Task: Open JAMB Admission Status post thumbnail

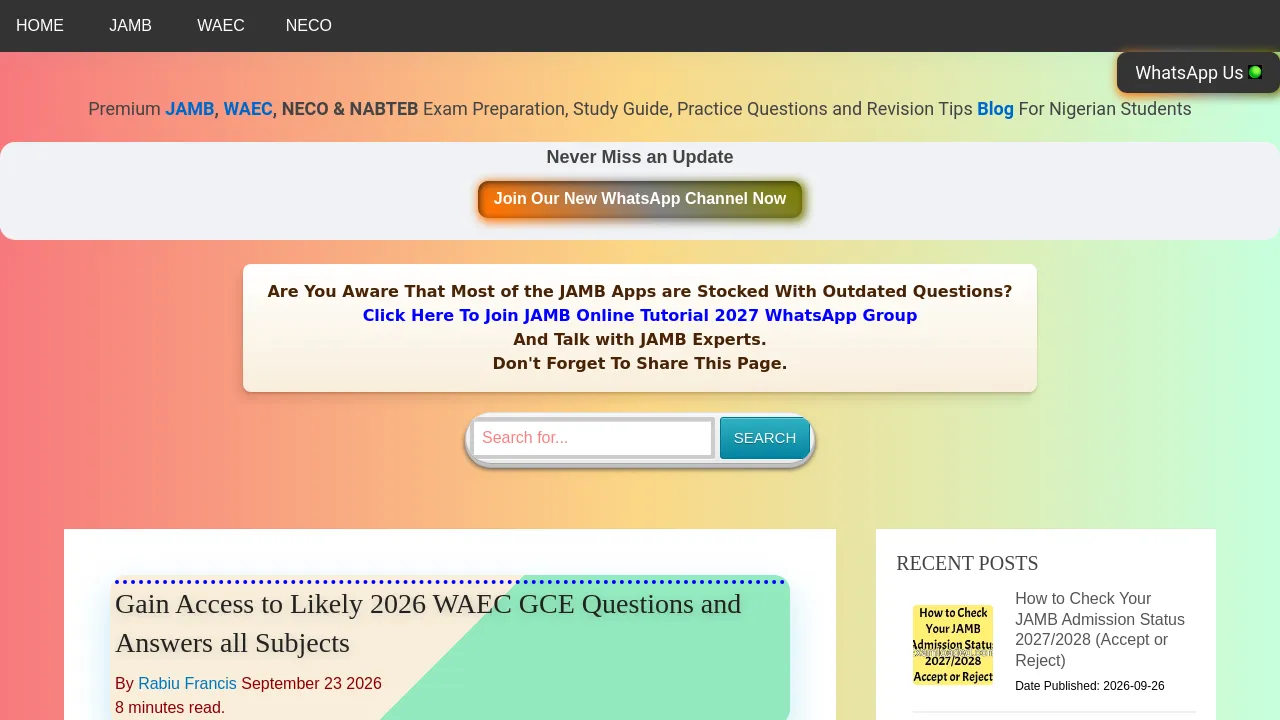Action: tap(953, 645)
